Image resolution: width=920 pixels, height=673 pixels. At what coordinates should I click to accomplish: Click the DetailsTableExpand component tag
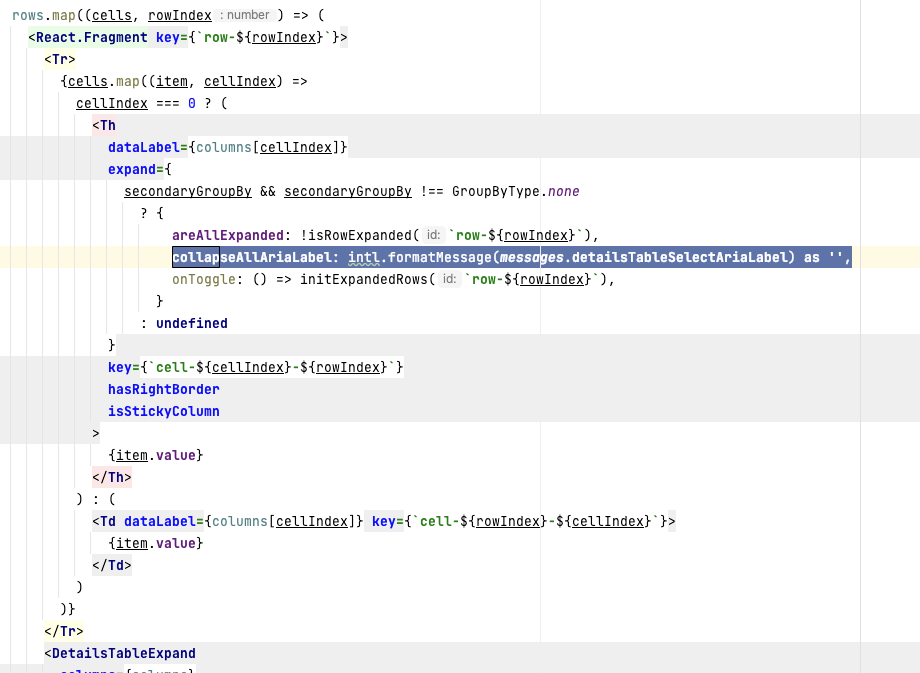click(123, 653)
